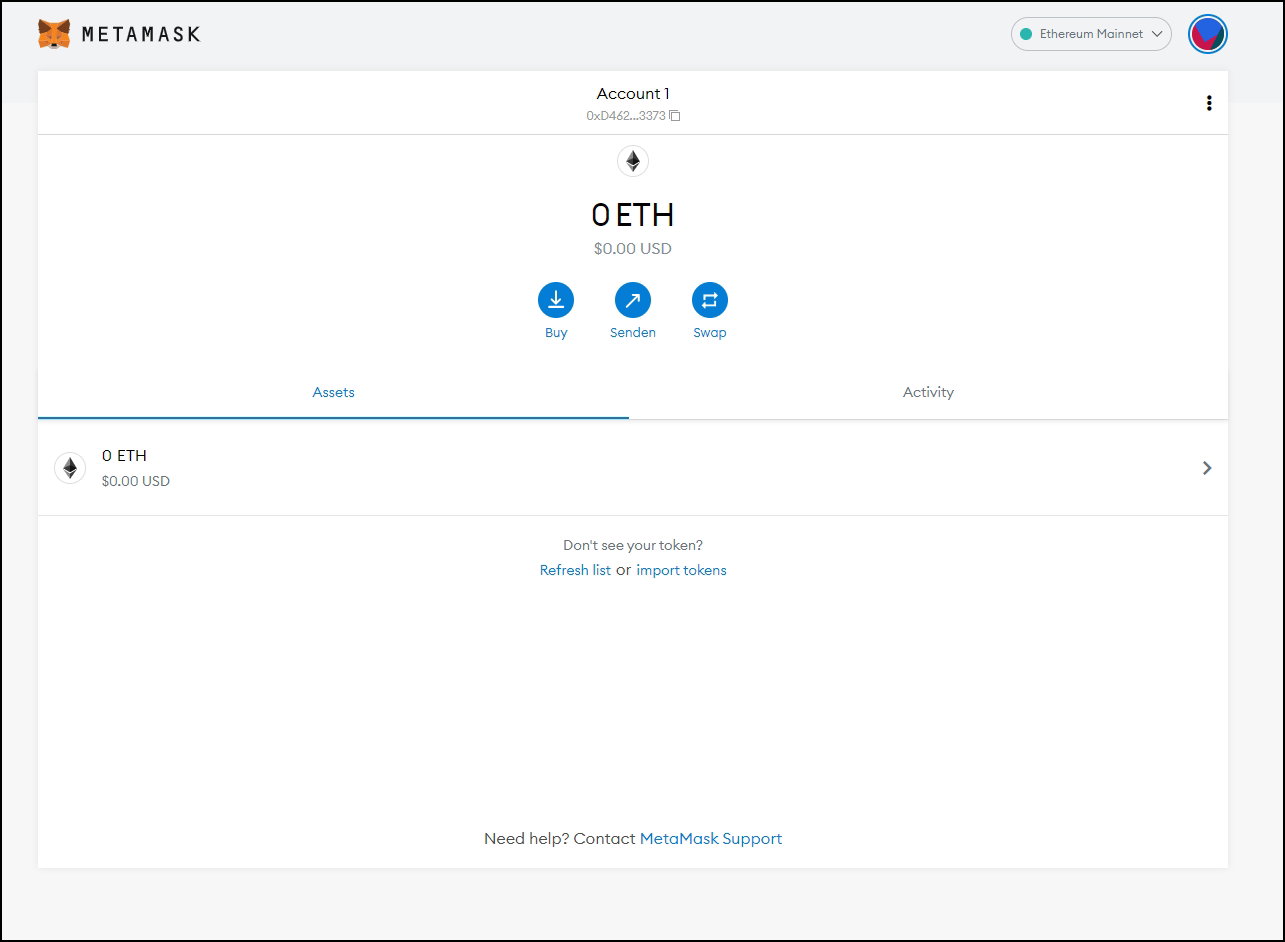The width and height of the screenshot is (1285, 942).
Task: Select the 0 ETH text in asset row
Action: click(124, 456)
